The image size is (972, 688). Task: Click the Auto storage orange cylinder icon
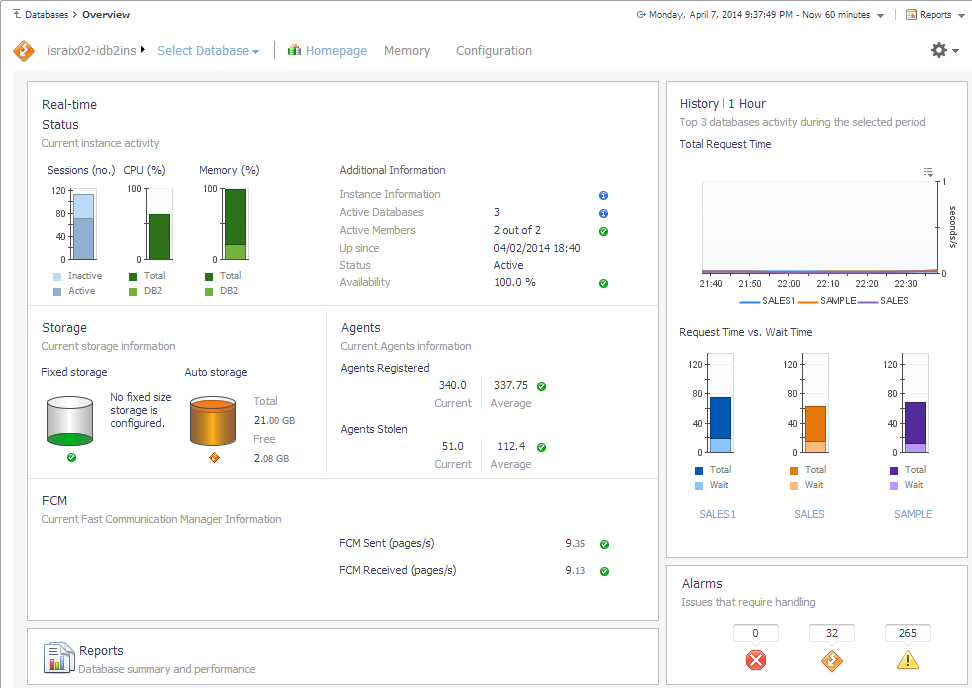point(213,420)
